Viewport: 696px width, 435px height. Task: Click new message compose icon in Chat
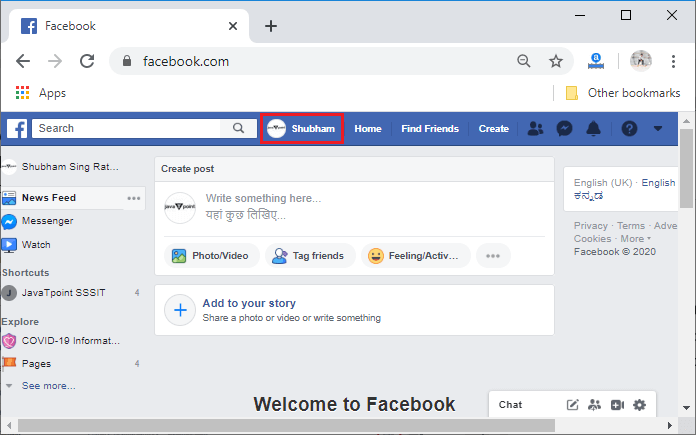coord(573,405)
